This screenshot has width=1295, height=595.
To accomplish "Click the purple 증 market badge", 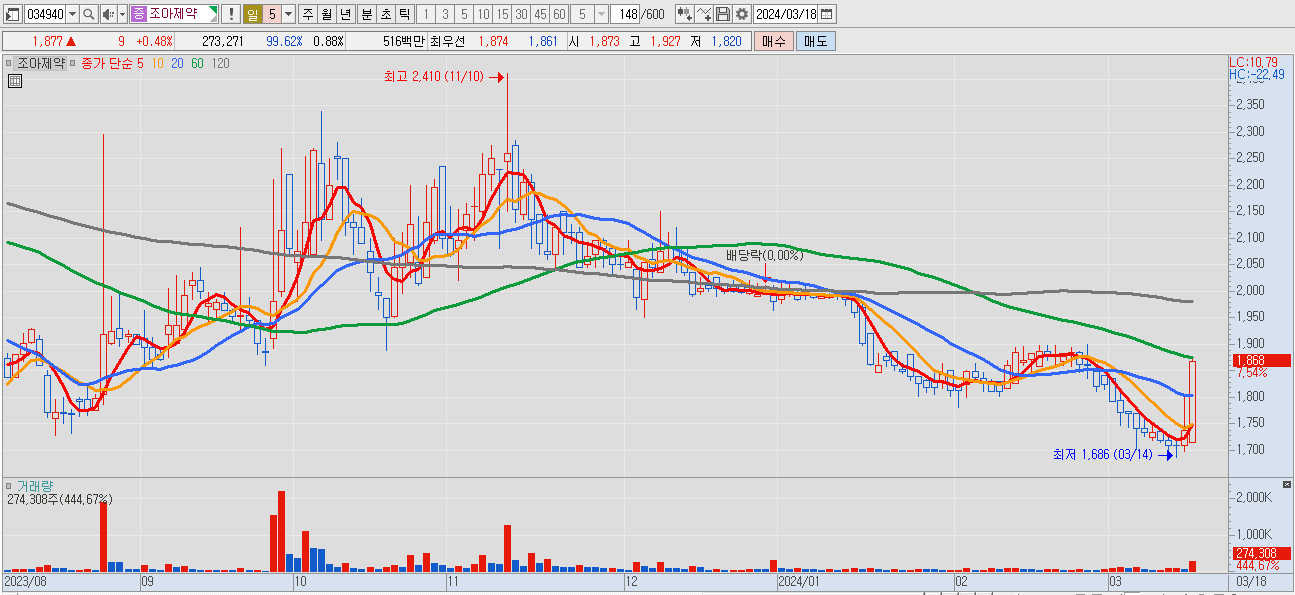I will [x=139, y=14].
